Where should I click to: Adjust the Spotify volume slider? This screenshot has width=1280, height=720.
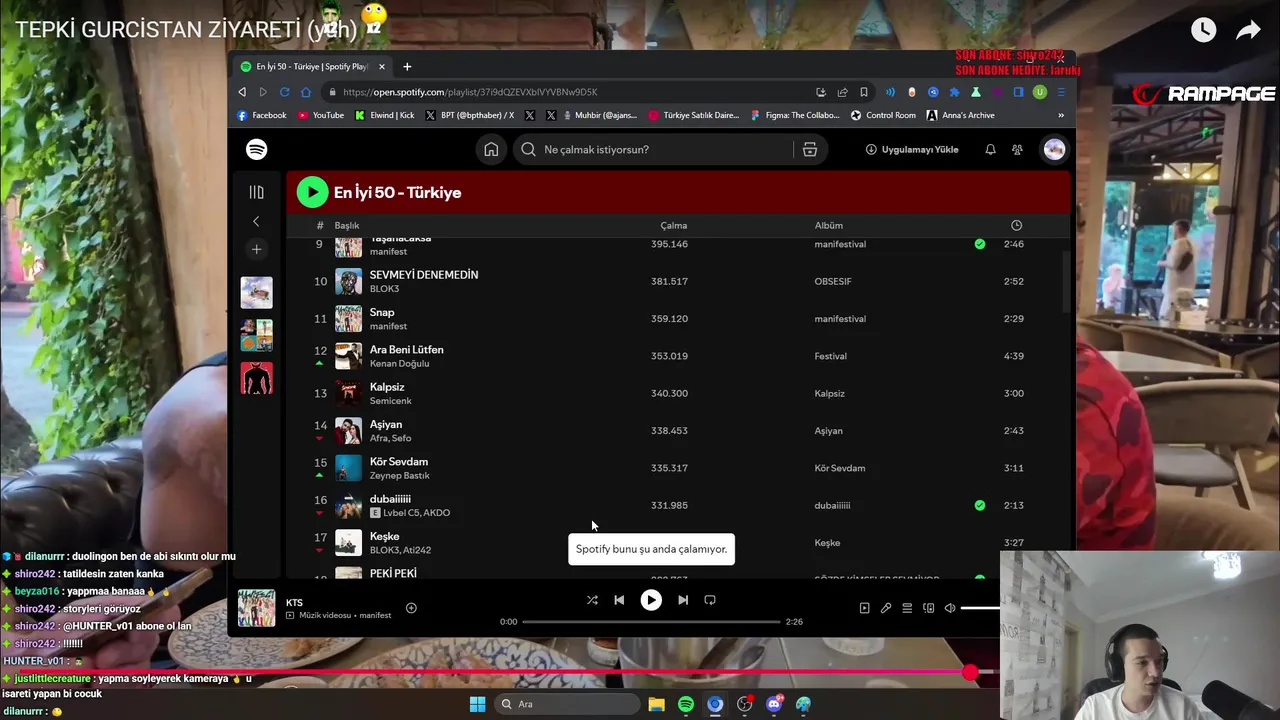(x=980, y=608)
